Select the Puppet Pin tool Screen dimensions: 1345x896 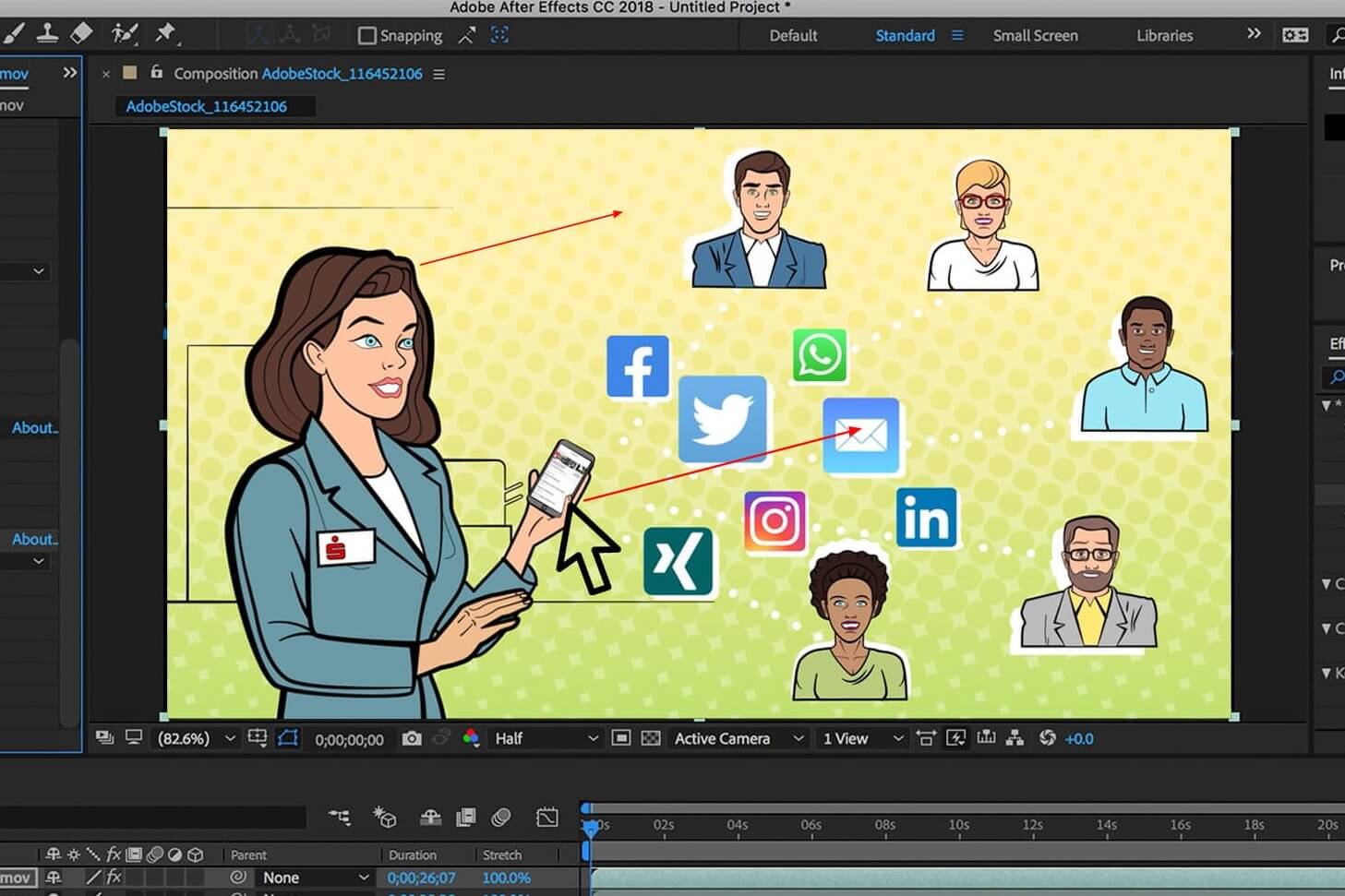pyautogui.click(x=165, y=34)
